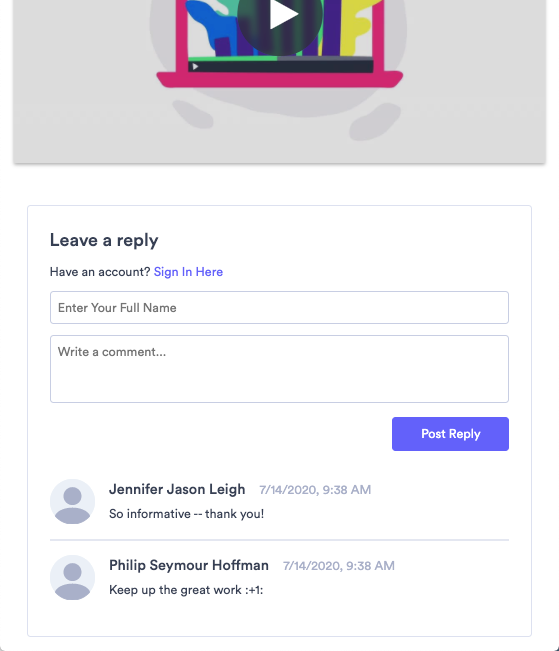Screen dimensions: 559x651
Task: Open the Sign In Here link
Action: 188,272
